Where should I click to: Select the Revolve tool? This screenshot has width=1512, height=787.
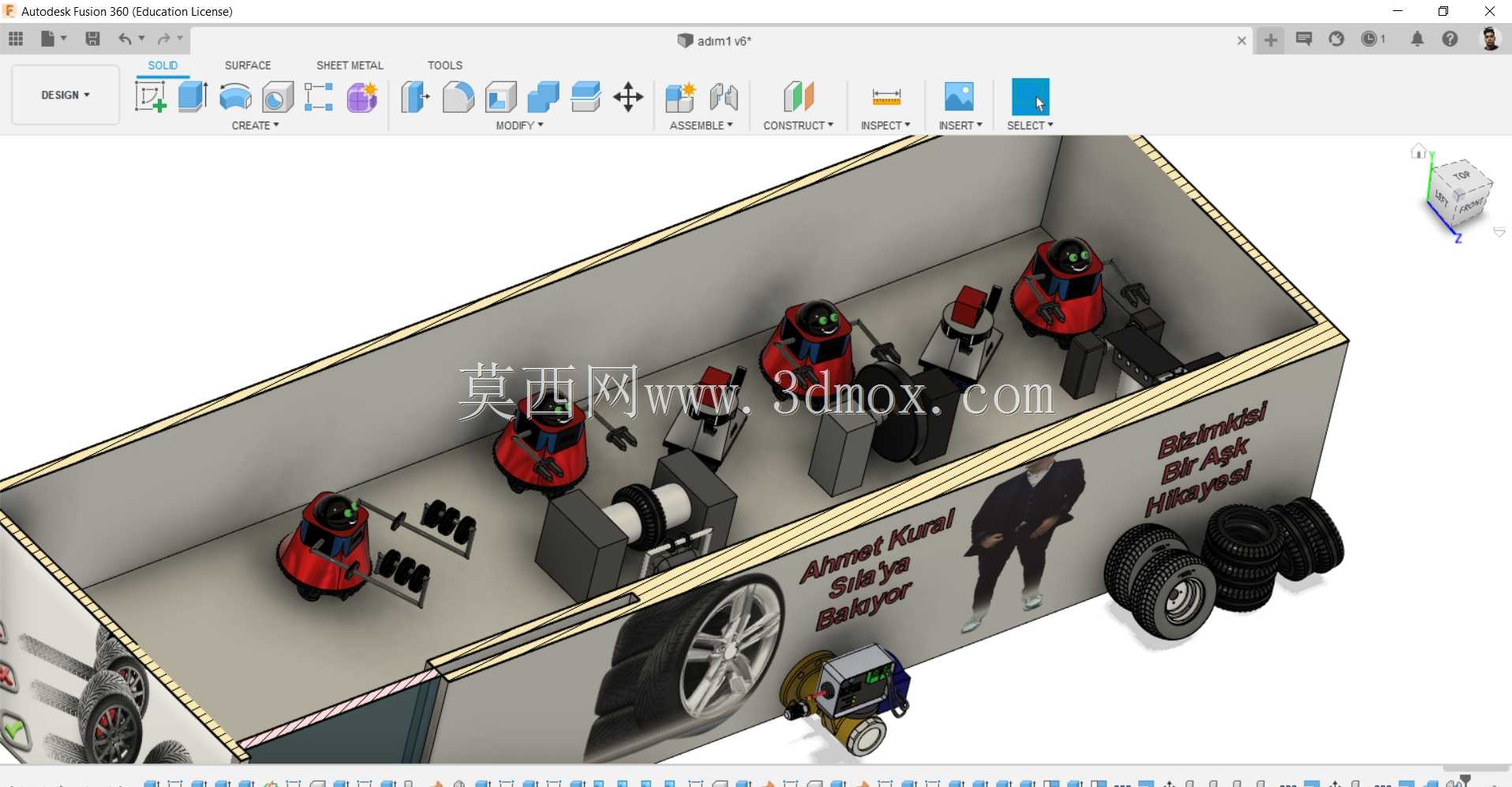pyautogui.click(x=235, y=97)
